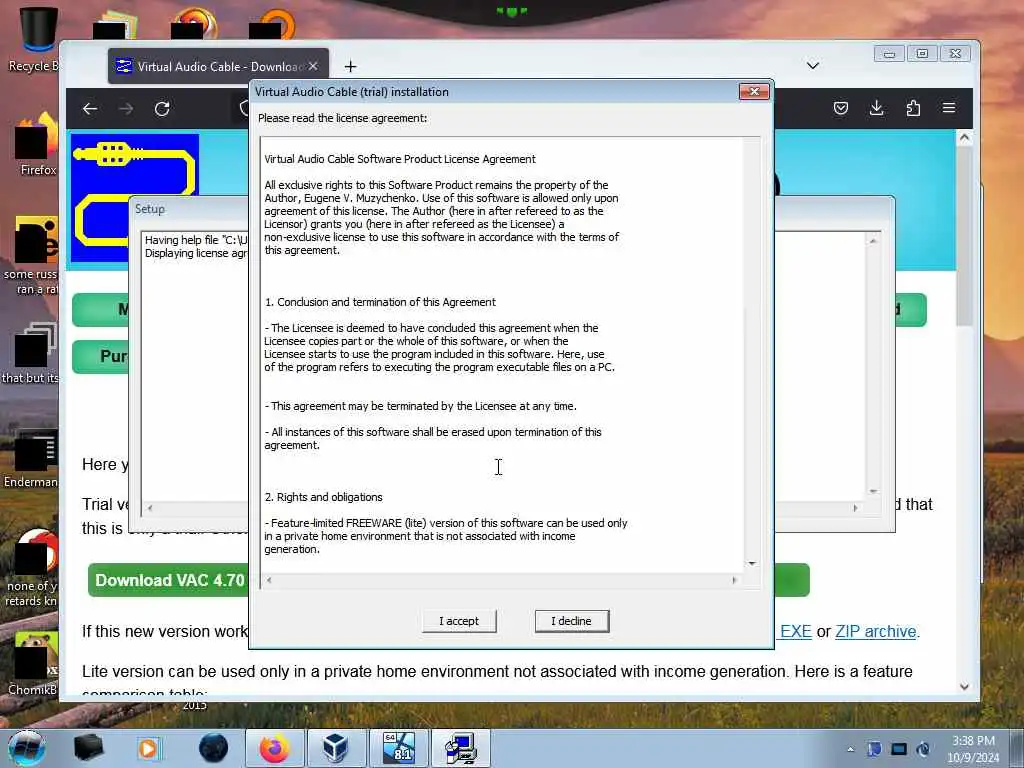Open the ZIP archive link
This screenshot has width=1024, height=768.
[876, 632]
